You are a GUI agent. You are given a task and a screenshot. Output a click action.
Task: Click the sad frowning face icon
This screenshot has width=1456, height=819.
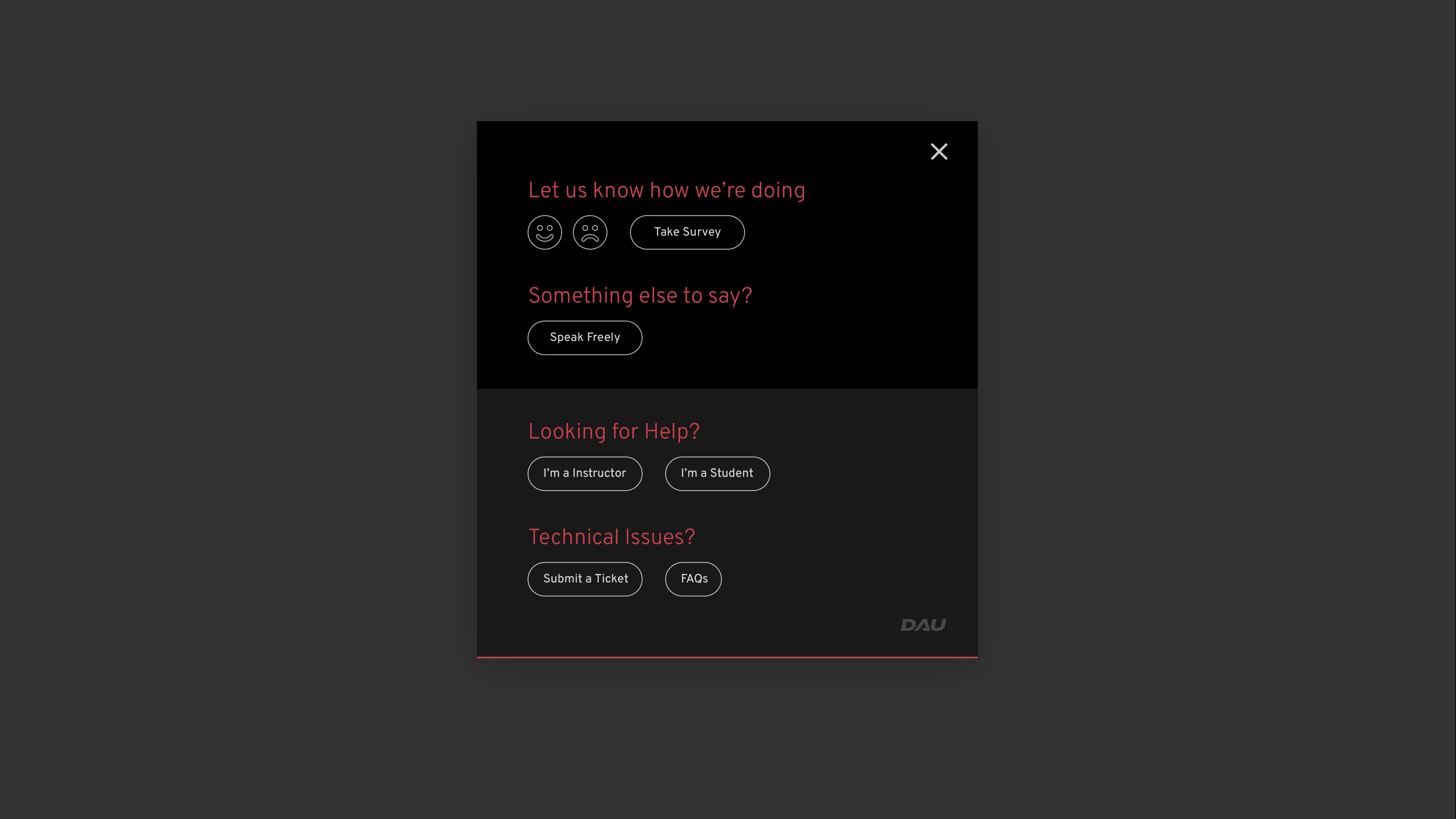(590, 232)
